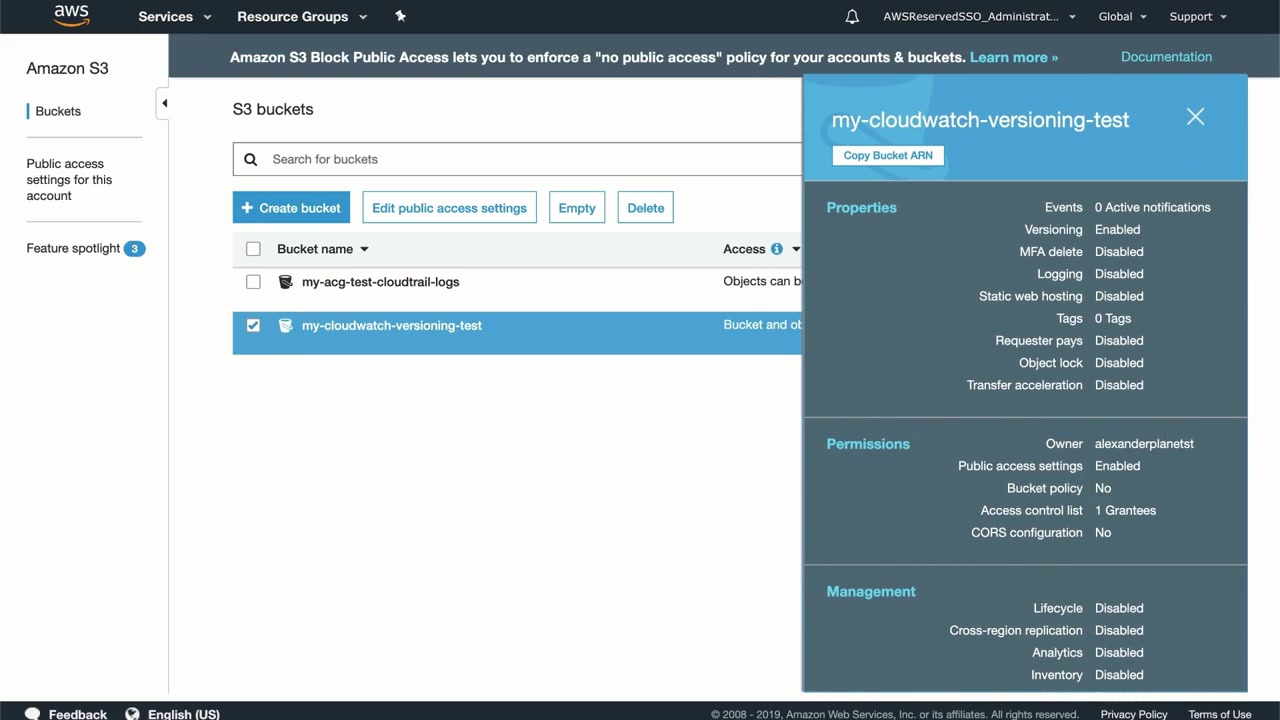Click the Transfer acceleration Disabled value
Screen dimensions: 1280x720
pyautogui.click(x=1119, y=385)
